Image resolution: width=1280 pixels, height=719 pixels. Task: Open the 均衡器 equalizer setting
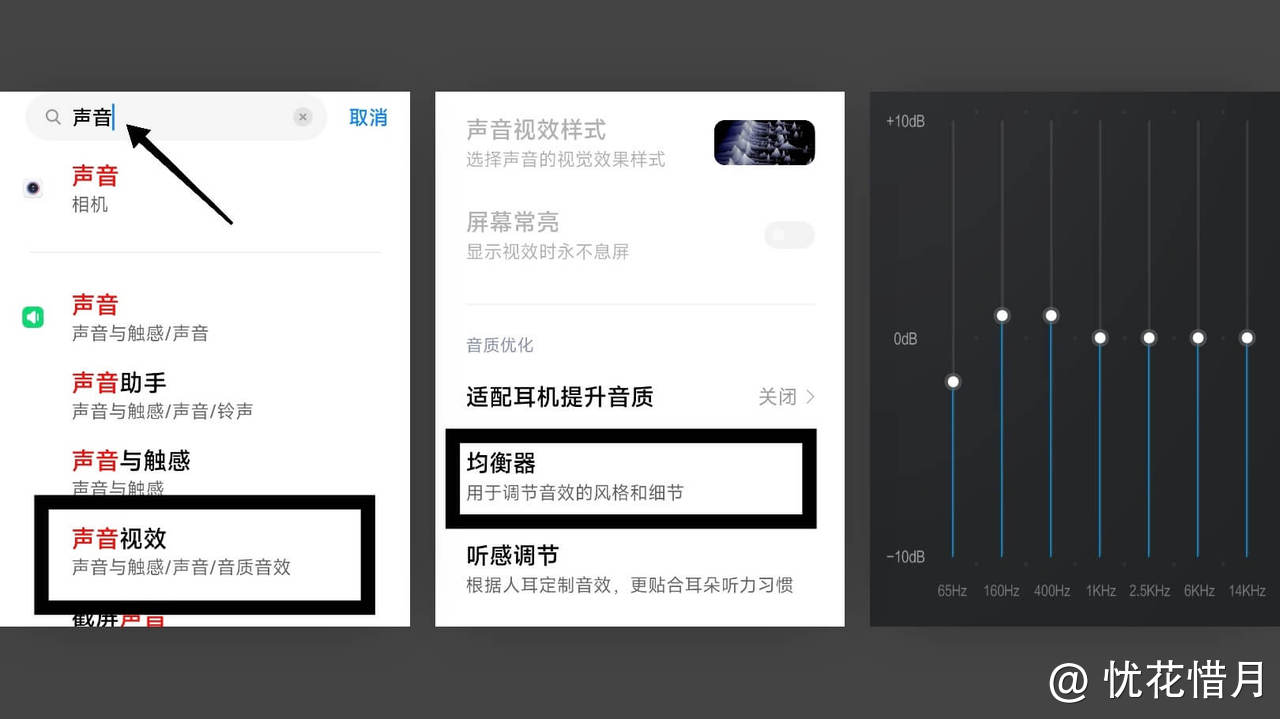click(631, 478)
